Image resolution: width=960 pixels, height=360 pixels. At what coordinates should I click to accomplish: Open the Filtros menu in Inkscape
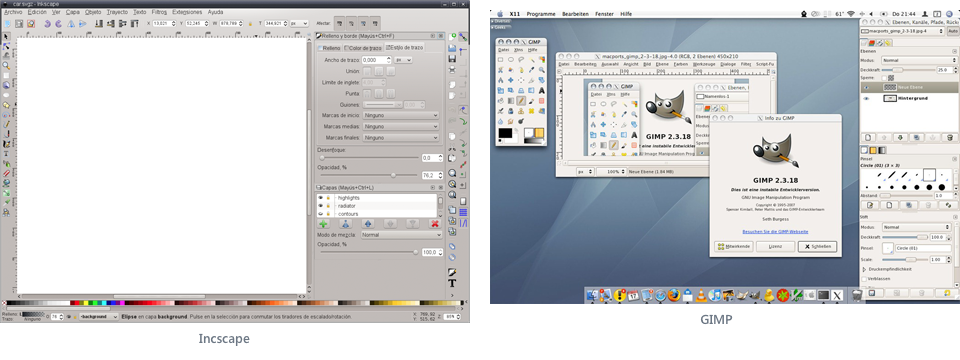coord(159,12)
